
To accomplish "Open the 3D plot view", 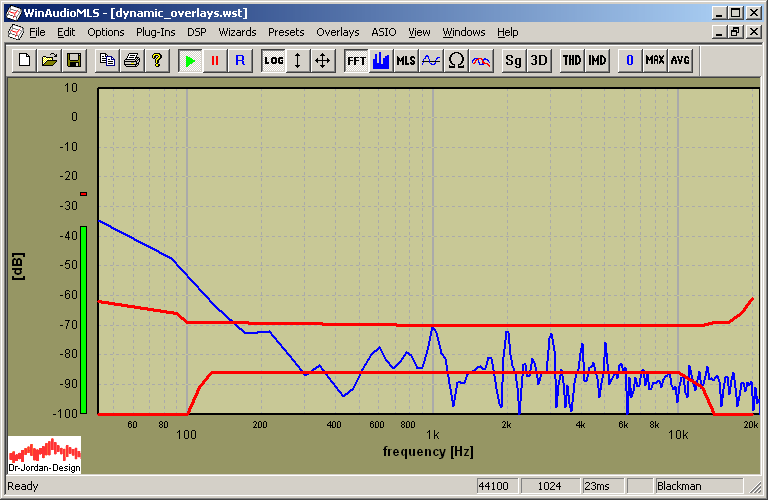I will (x=539, y=60).
